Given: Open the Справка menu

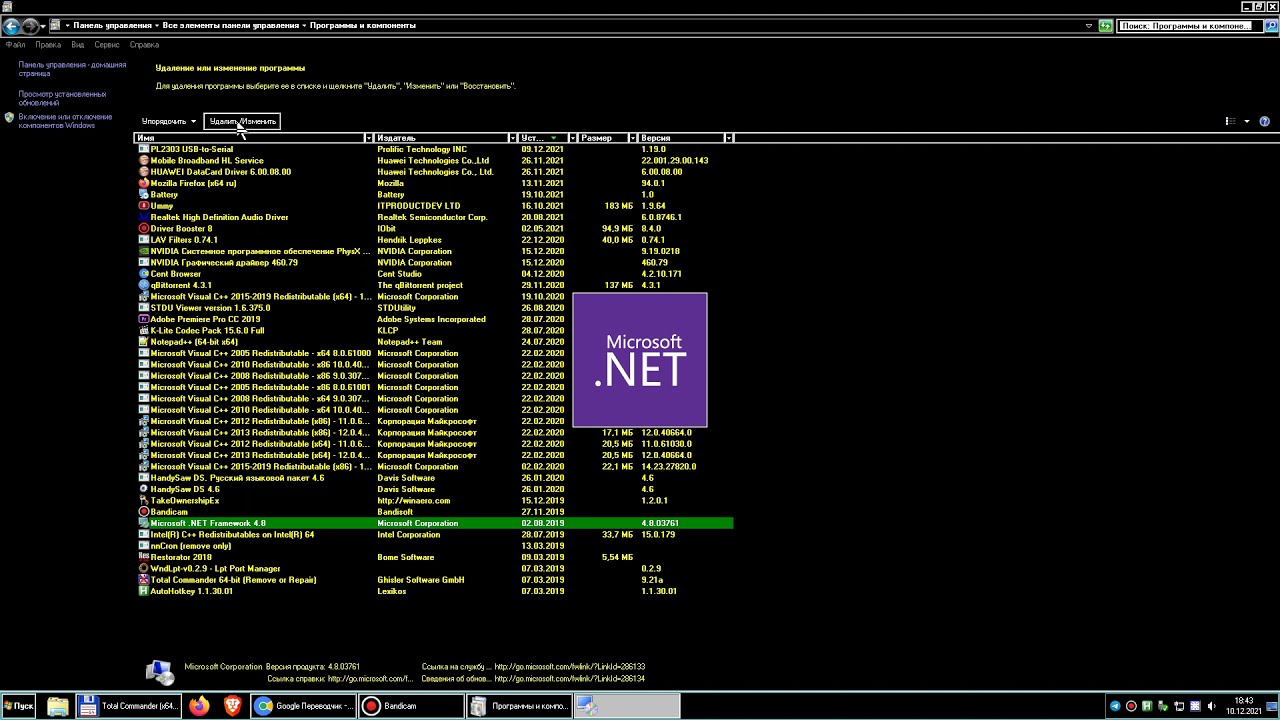Looking at the screenshot, I should 144,45.
